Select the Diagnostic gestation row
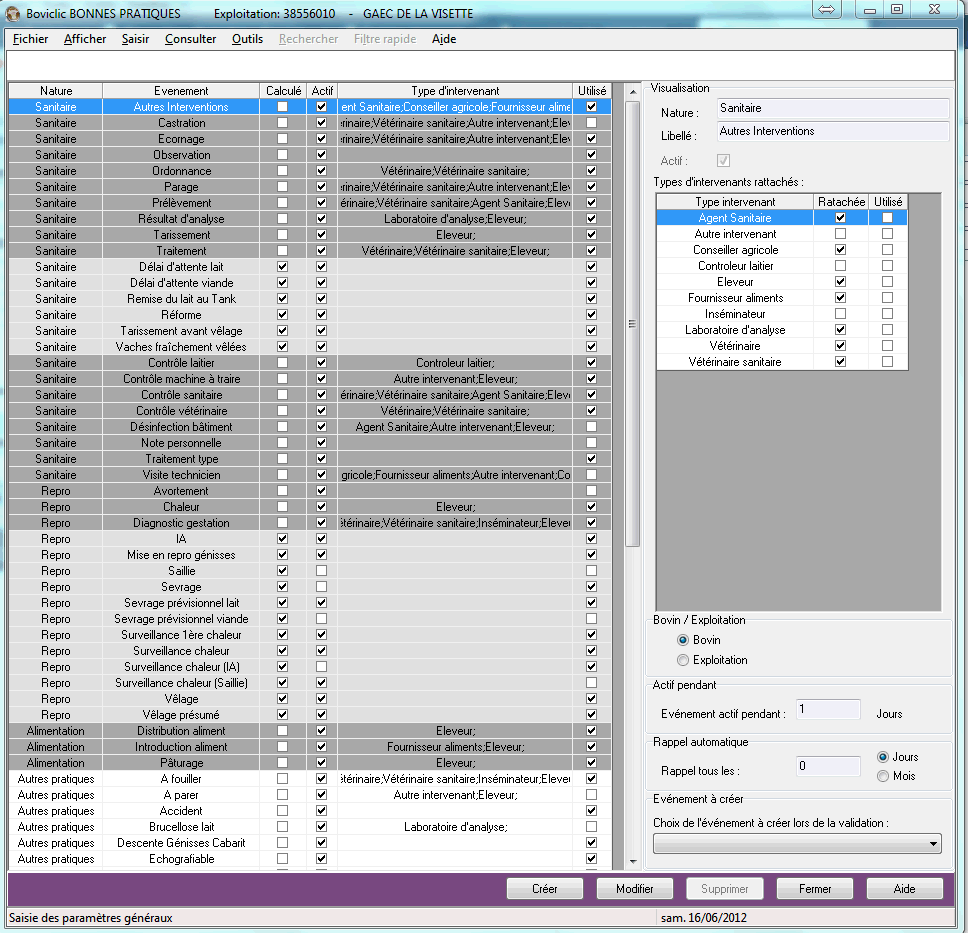 pos(310,523)
